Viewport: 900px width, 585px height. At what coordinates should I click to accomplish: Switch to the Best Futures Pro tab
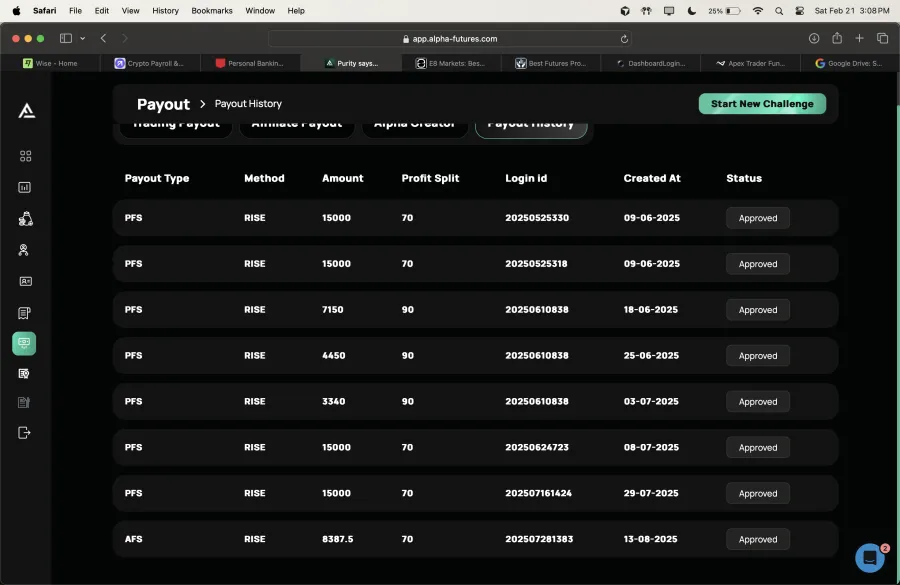pos(550,63)
